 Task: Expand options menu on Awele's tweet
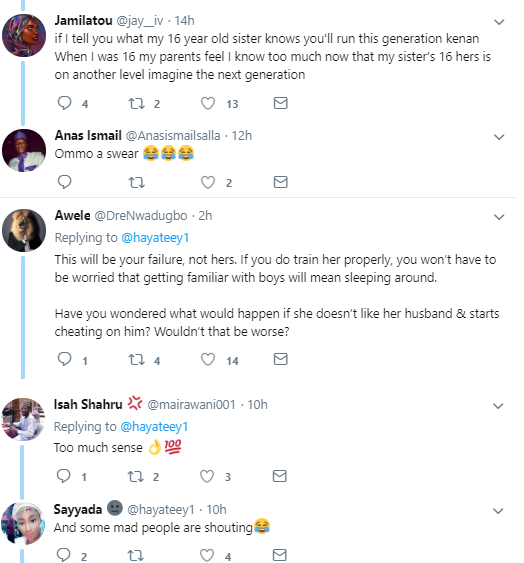point(499,217)
